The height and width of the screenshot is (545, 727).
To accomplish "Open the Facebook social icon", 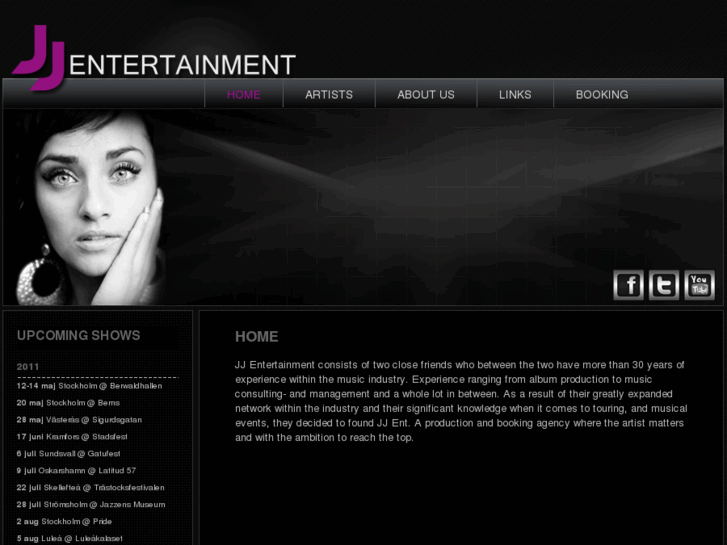I will tap(628, 285).
